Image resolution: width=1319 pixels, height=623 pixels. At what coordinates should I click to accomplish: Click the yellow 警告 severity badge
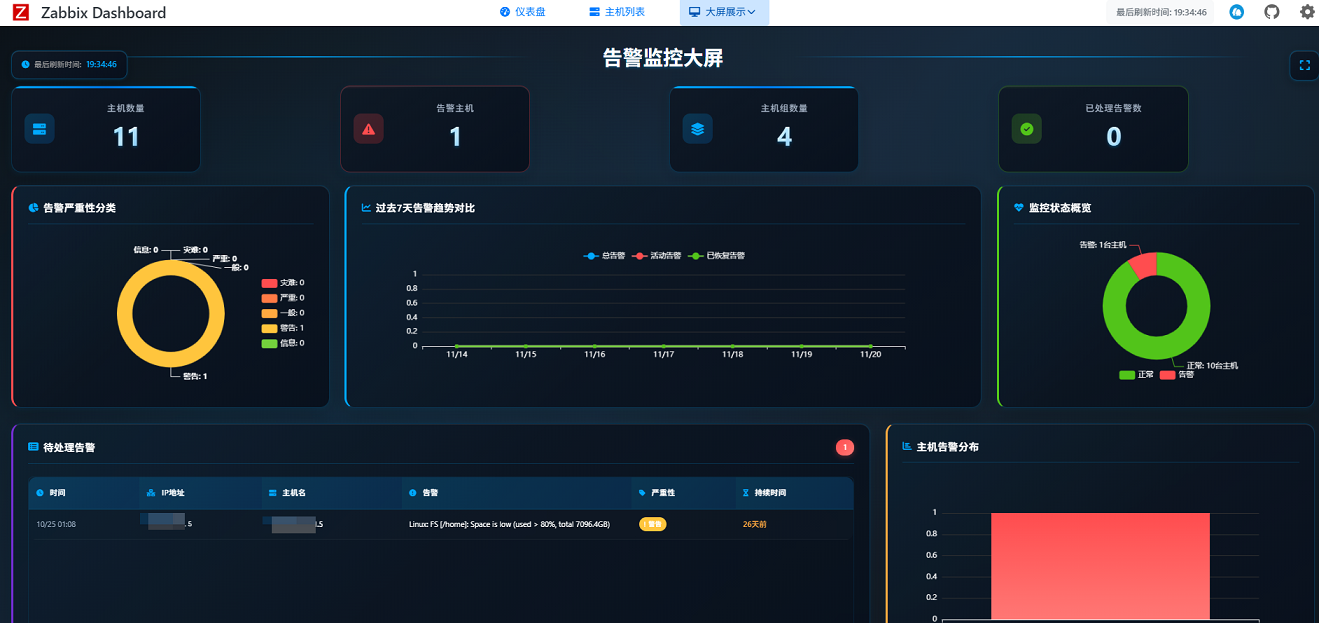[652, 524]
